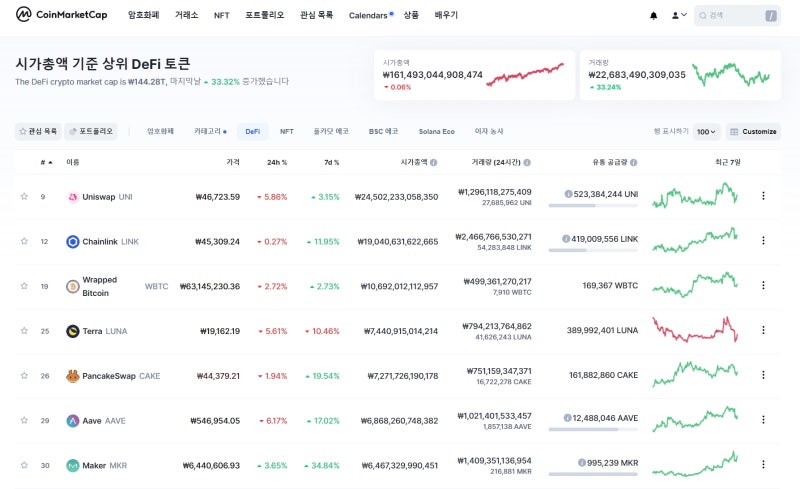Click the 관심 목록 watchlist button
800x489 pixels.
pos(38,131)
